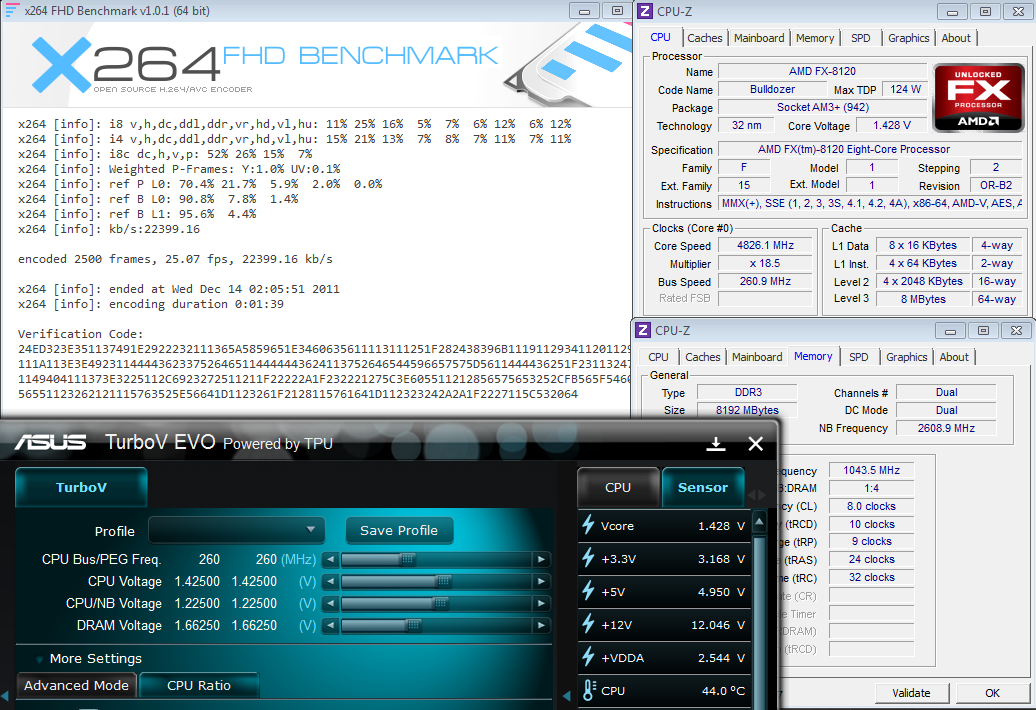Click the +5V lightning bolt icon
This screenshot has height=710, width=1036.
pyautogui.click(x=588, y=592)
